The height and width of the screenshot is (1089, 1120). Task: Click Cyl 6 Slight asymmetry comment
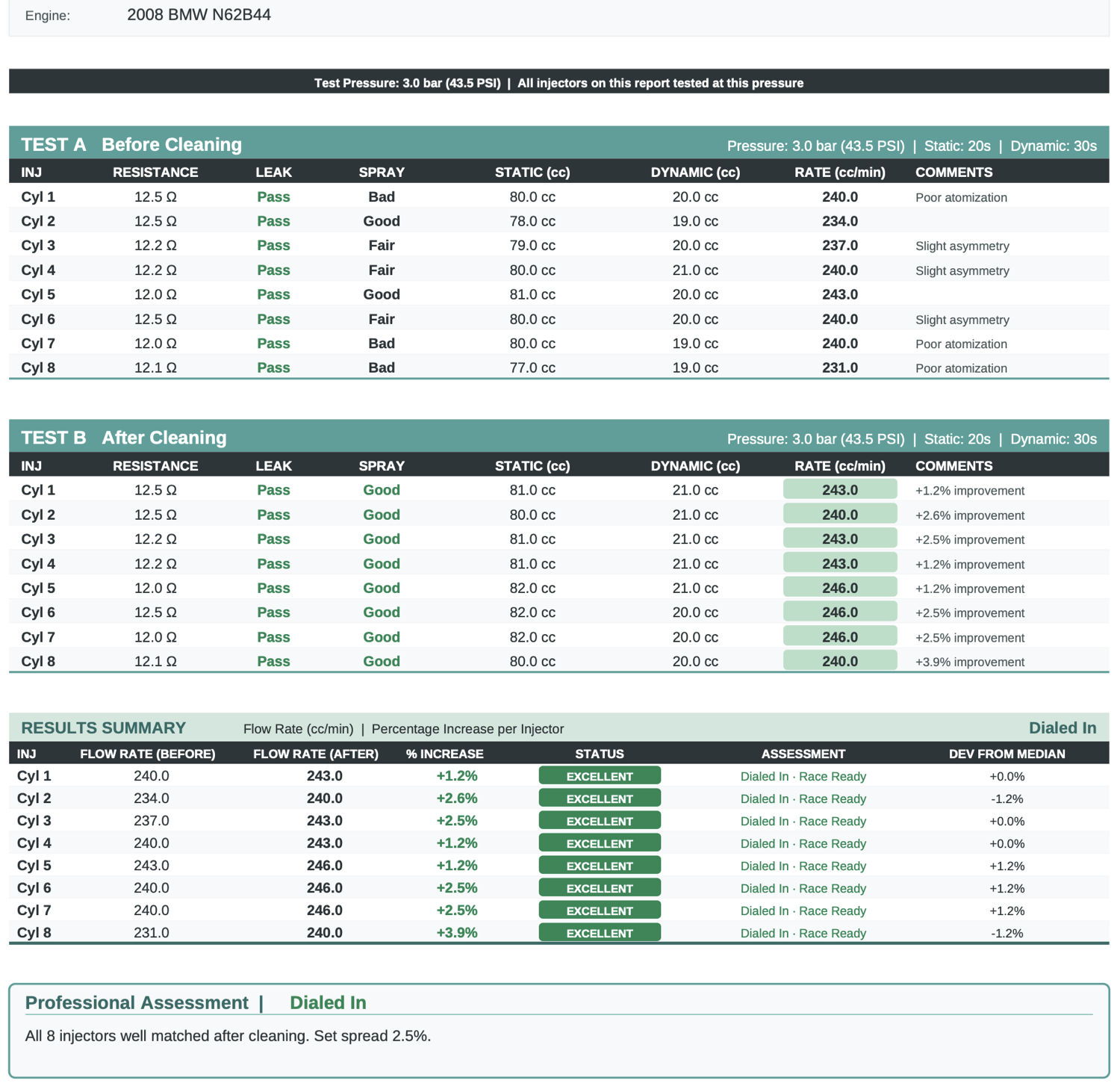(962, 320)
